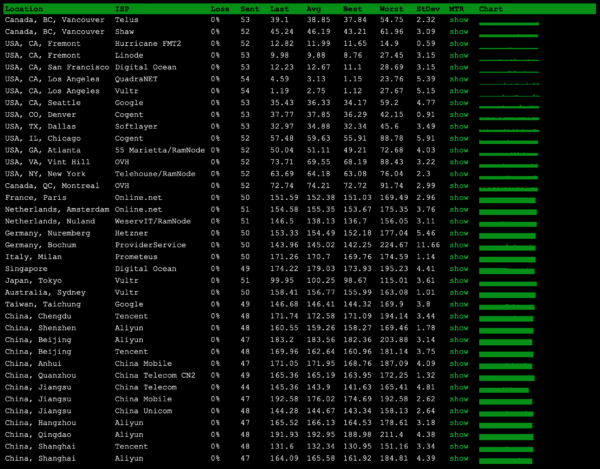The image size is (600, 469).
Task: Open MTR show link for Hurricane FMT2
Action: (x=458, y=43)
